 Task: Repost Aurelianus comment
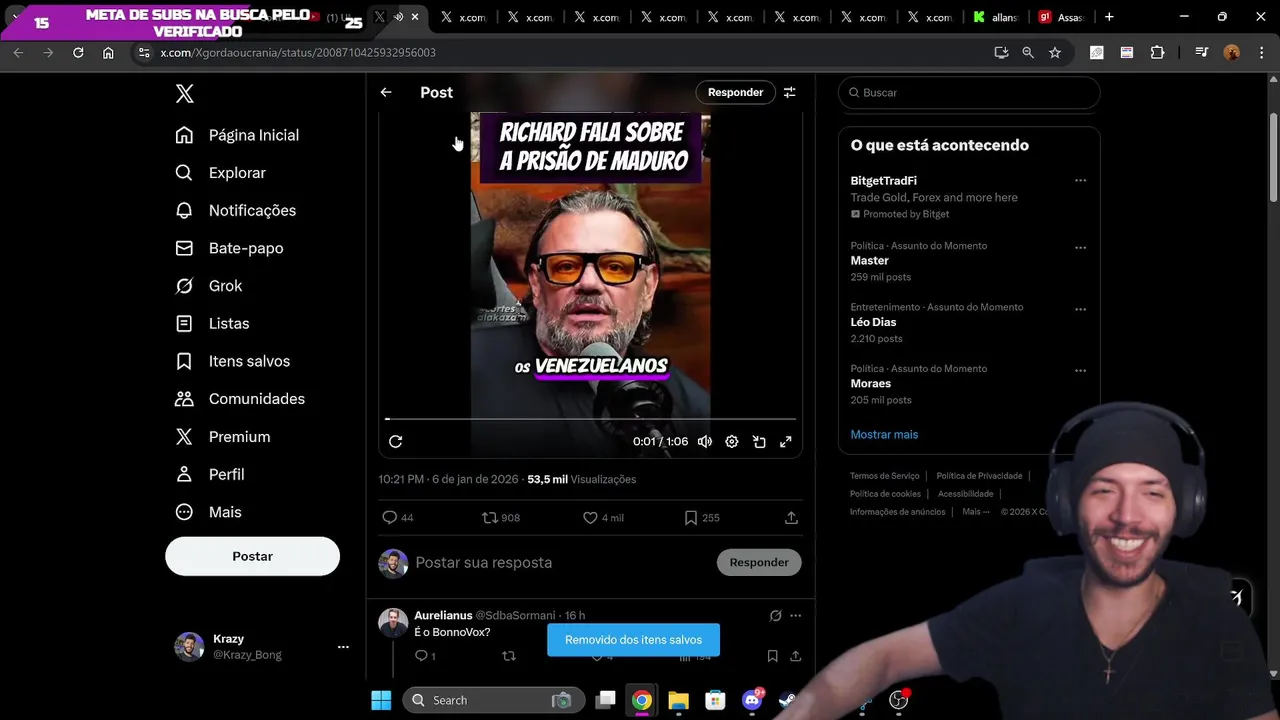(x=509, y=656)
